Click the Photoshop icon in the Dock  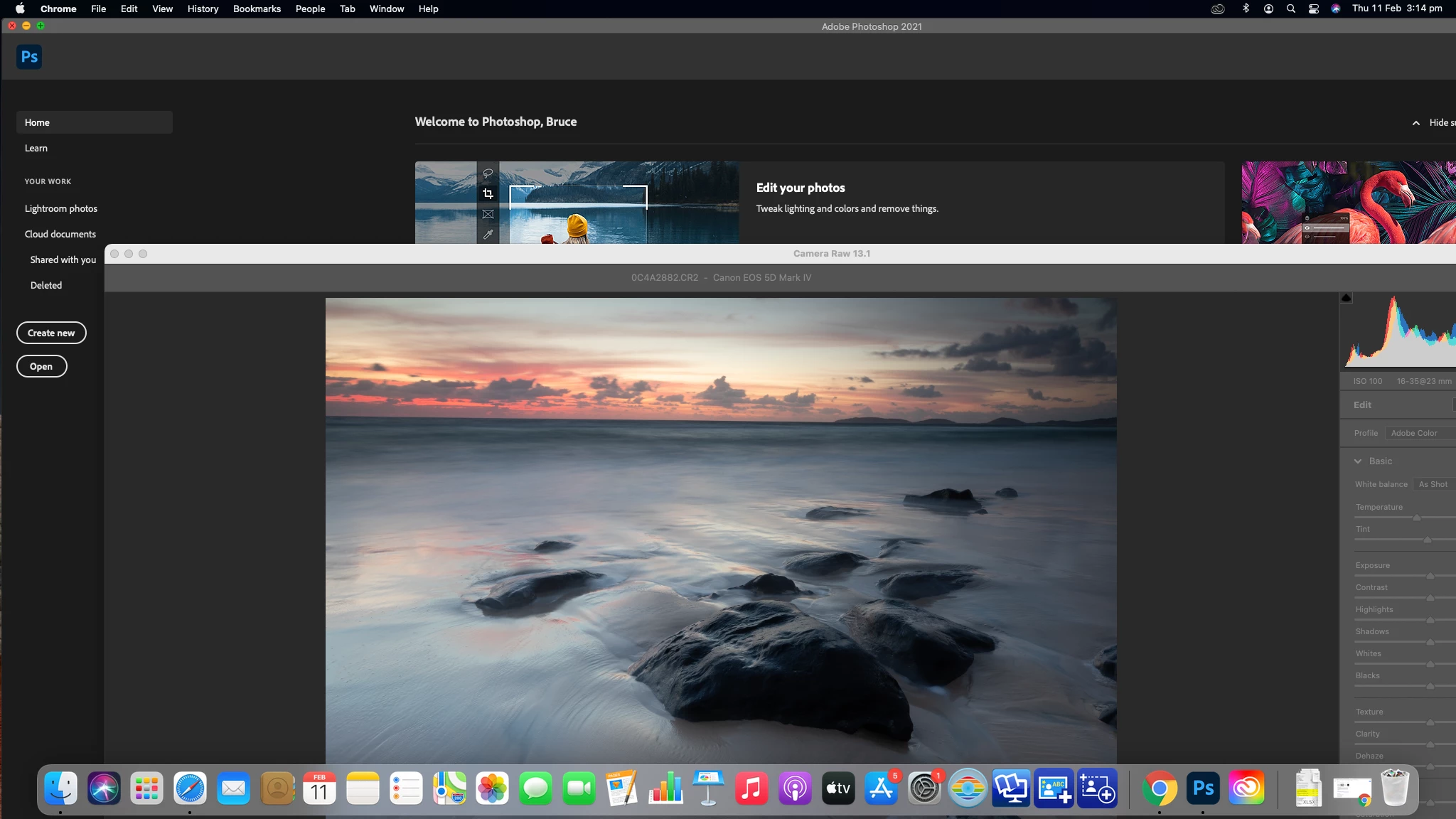[x=1203, y=788]
